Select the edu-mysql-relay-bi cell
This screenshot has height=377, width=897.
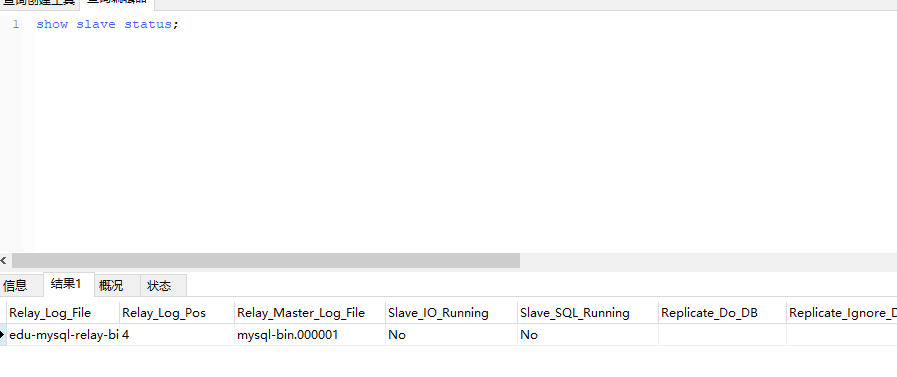63,335
